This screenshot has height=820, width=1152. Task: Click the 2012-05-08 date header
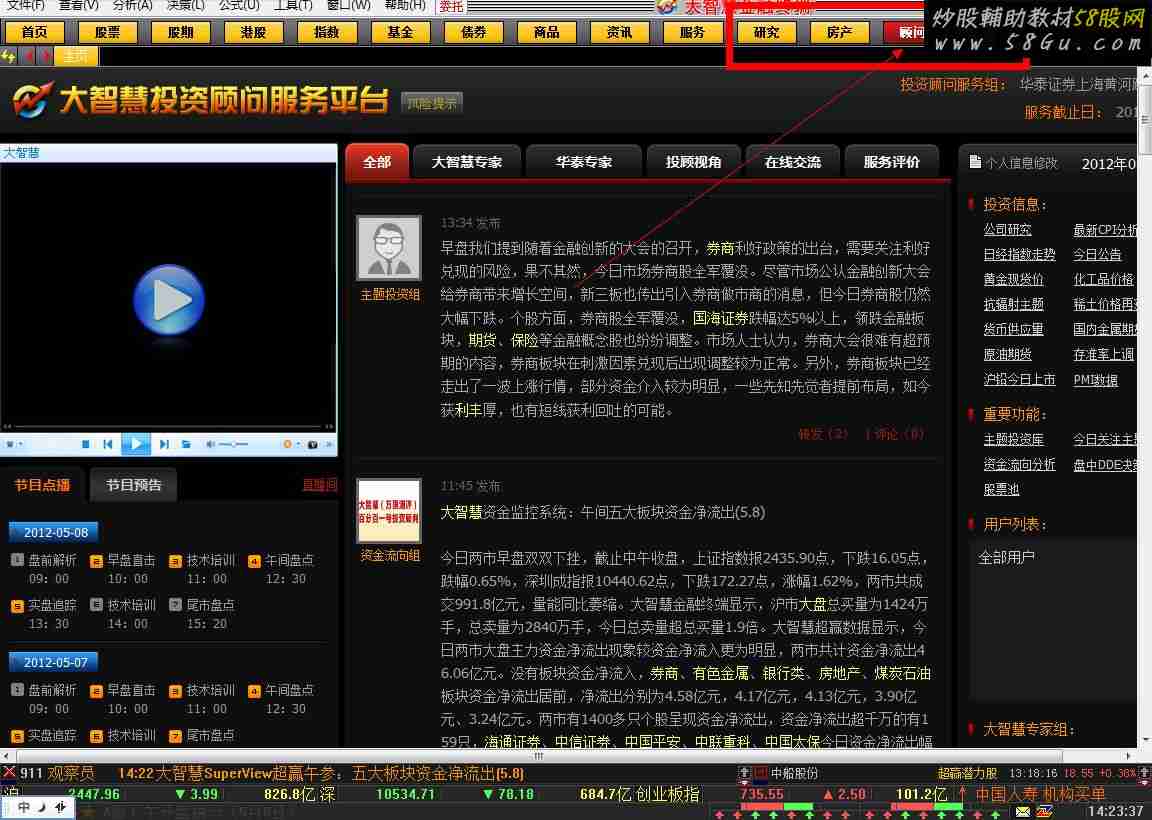54,533
